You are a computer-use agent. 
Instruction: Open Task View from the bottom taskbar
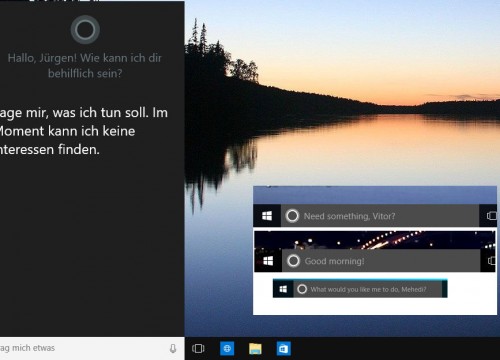[x=198, y=349]
